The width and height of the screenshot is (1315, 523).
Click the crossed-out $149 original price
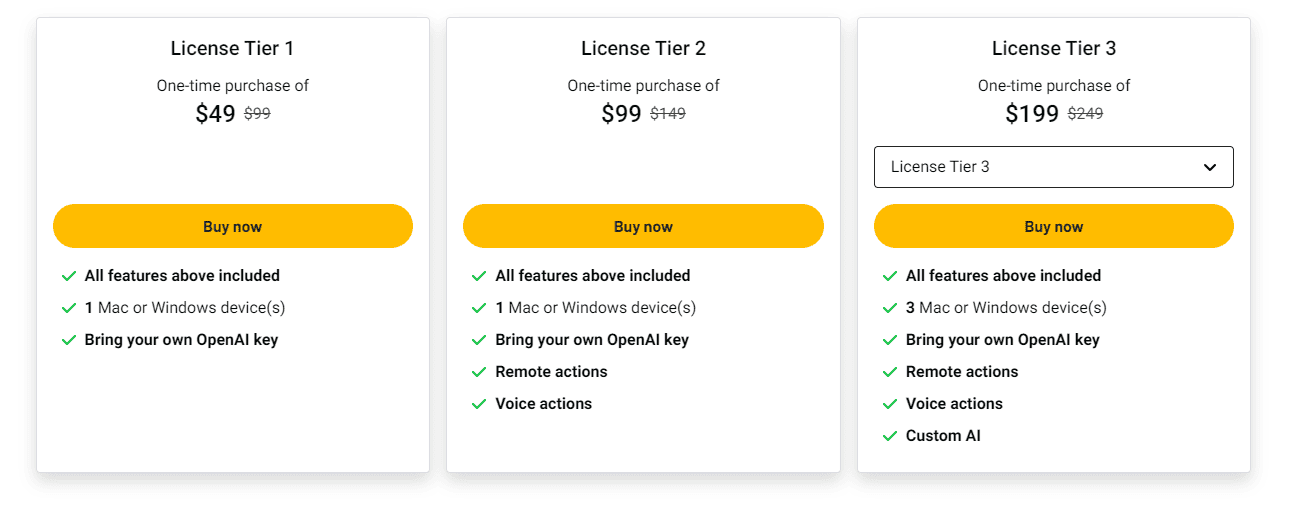pos(668,114)
